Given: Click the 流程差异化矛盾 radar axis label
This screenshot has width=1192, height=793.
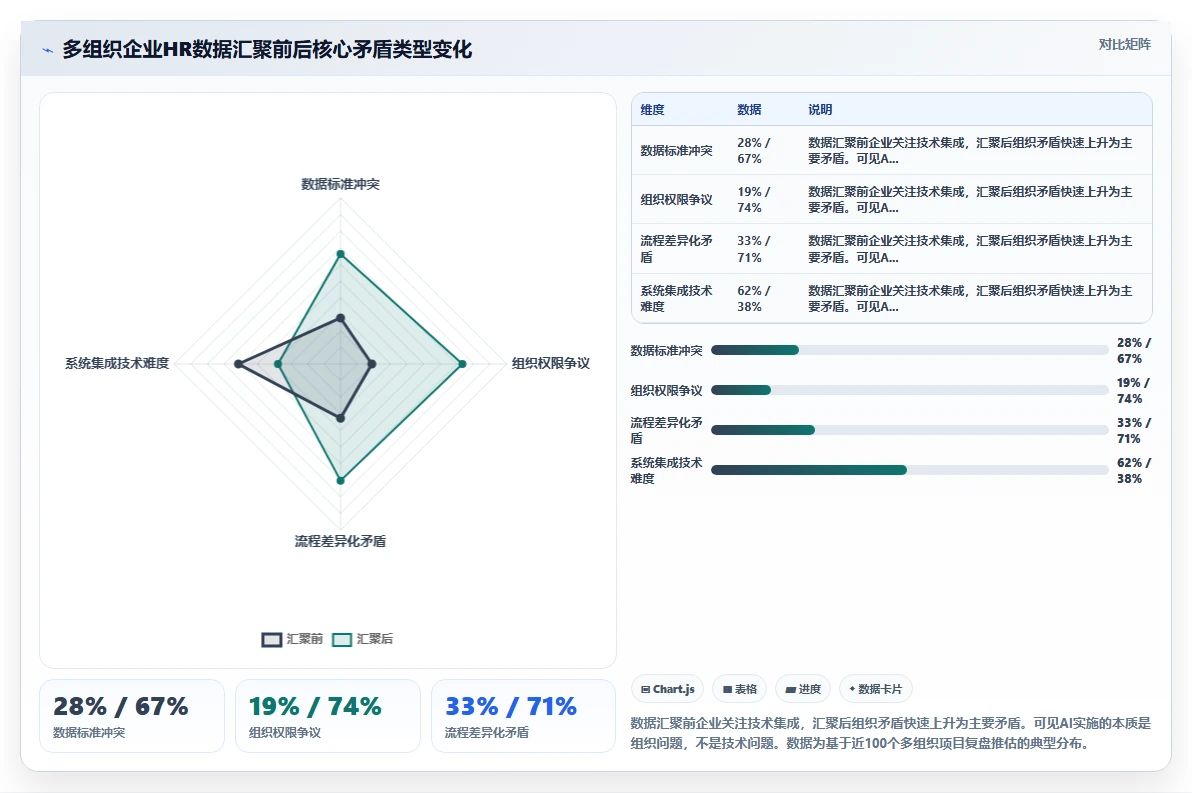Looking at the screenshot, I should pyautogui.click(x=340, y=541).
